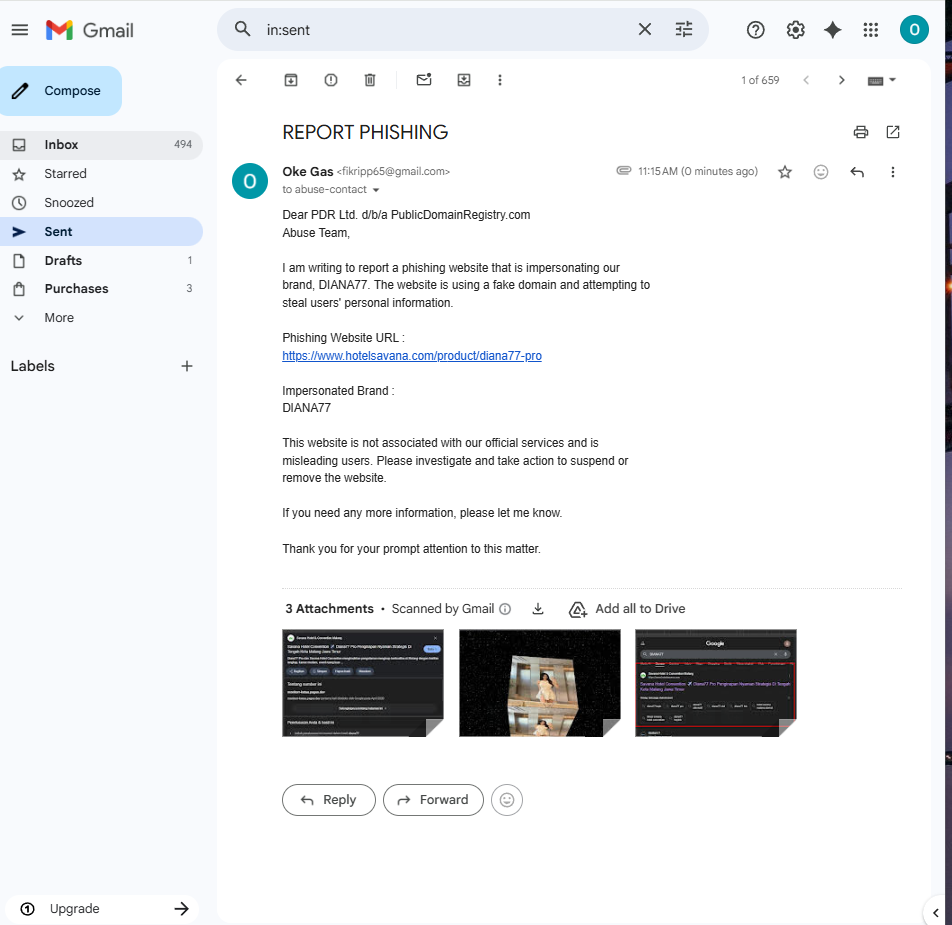Click Add all to Drive
The height and width of the screenshot is (925, 952).
pos(627,609)
